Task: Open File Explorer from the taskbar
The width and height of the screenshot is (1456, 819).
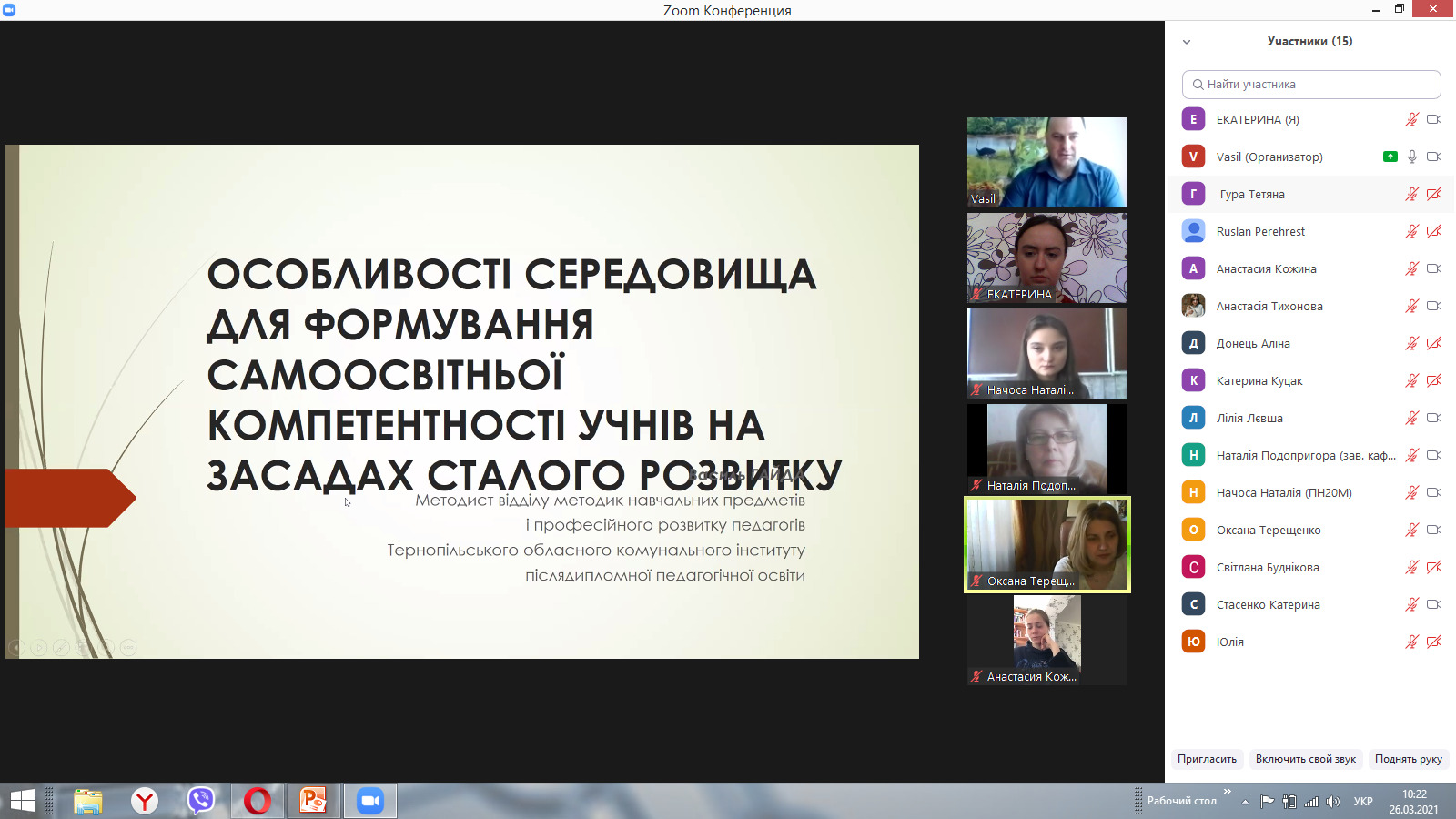Action: (x=88, y=801)
